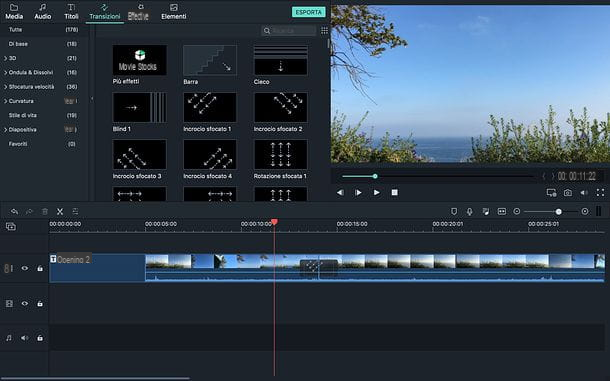Image resolution: width=610 pixels, height=381 pixels.
Task: Select the Barra transition
Action: 210,60
